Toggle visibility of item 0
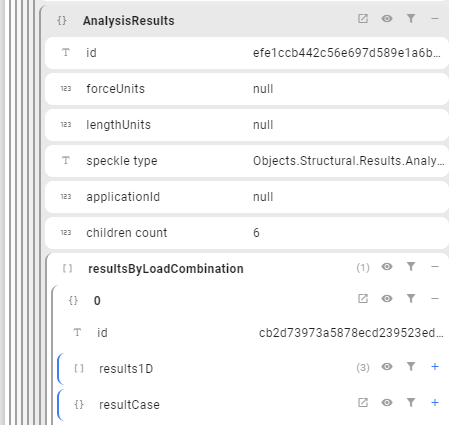Viewport: 452px width, 425px height. point(387,299)
